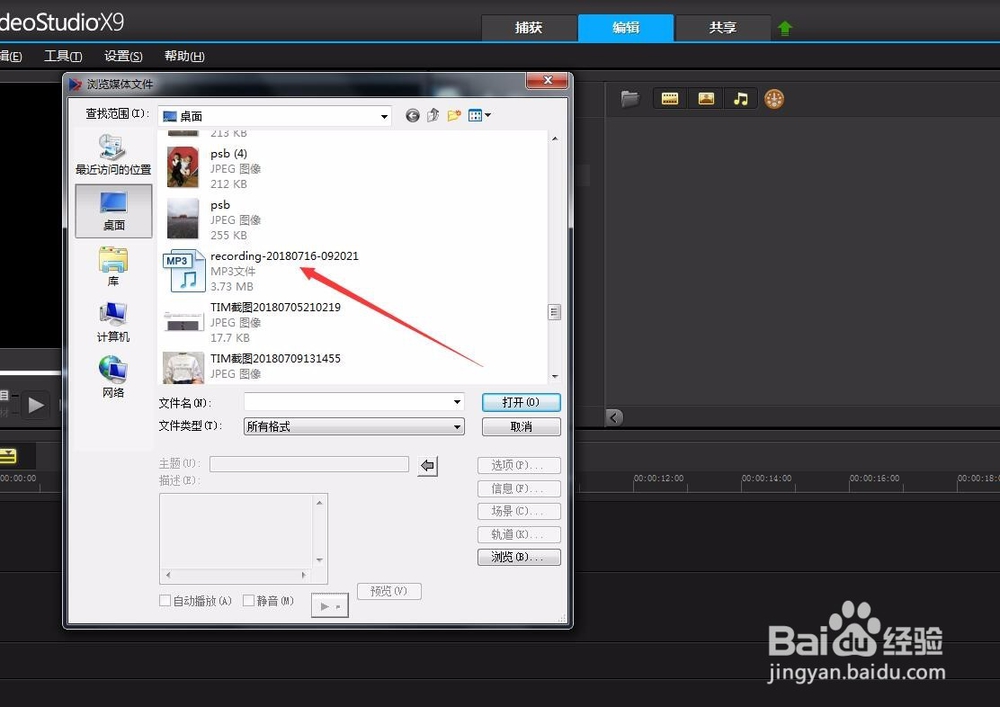Image resolution: width=1000 pixels, height=707 pixels.
Task: Show photos filter icon in library
Action: coord(706,99)
